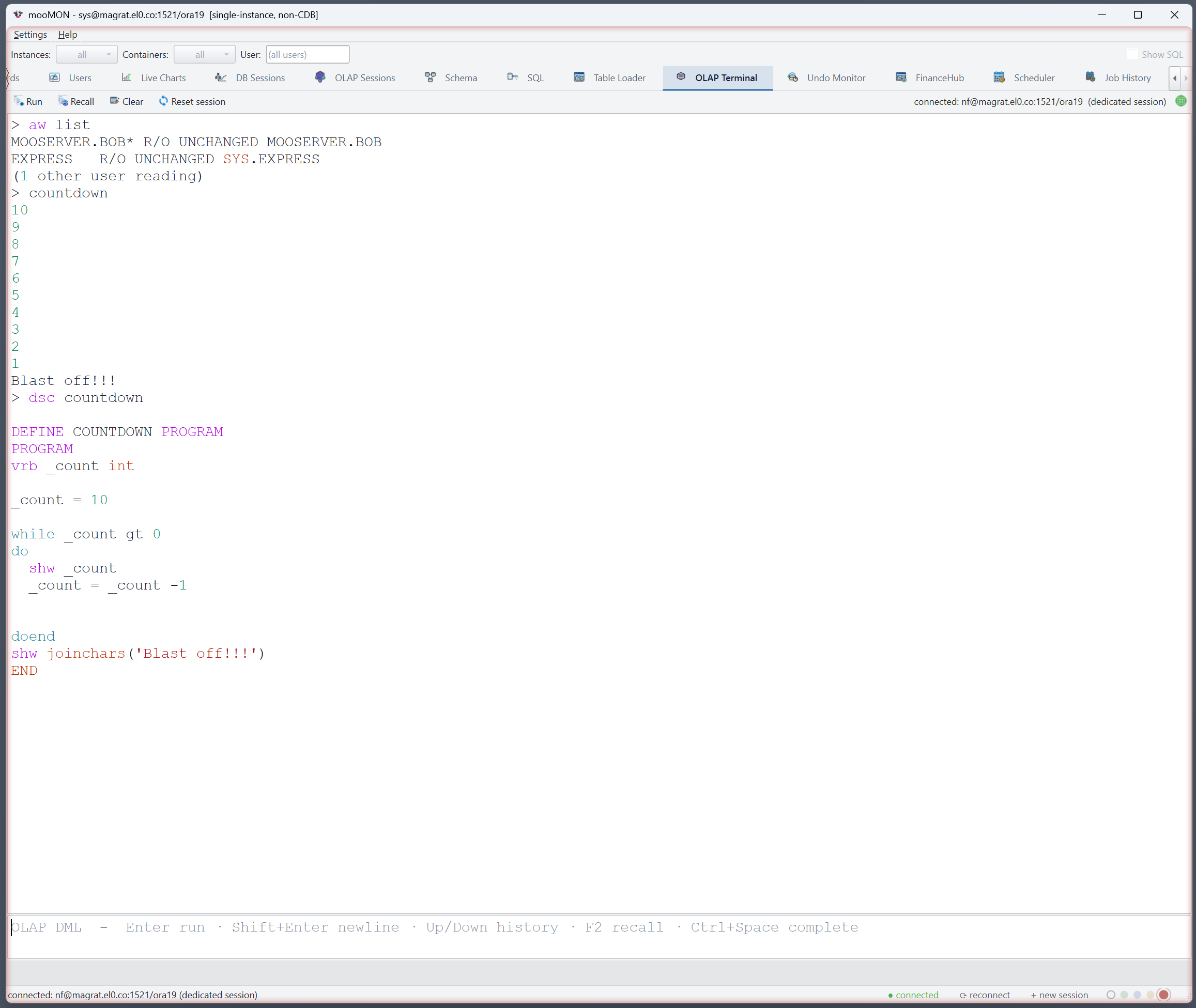Click the dedicated session connection text in toolbar
1196x1008 pixels.
click(1040, 102)
